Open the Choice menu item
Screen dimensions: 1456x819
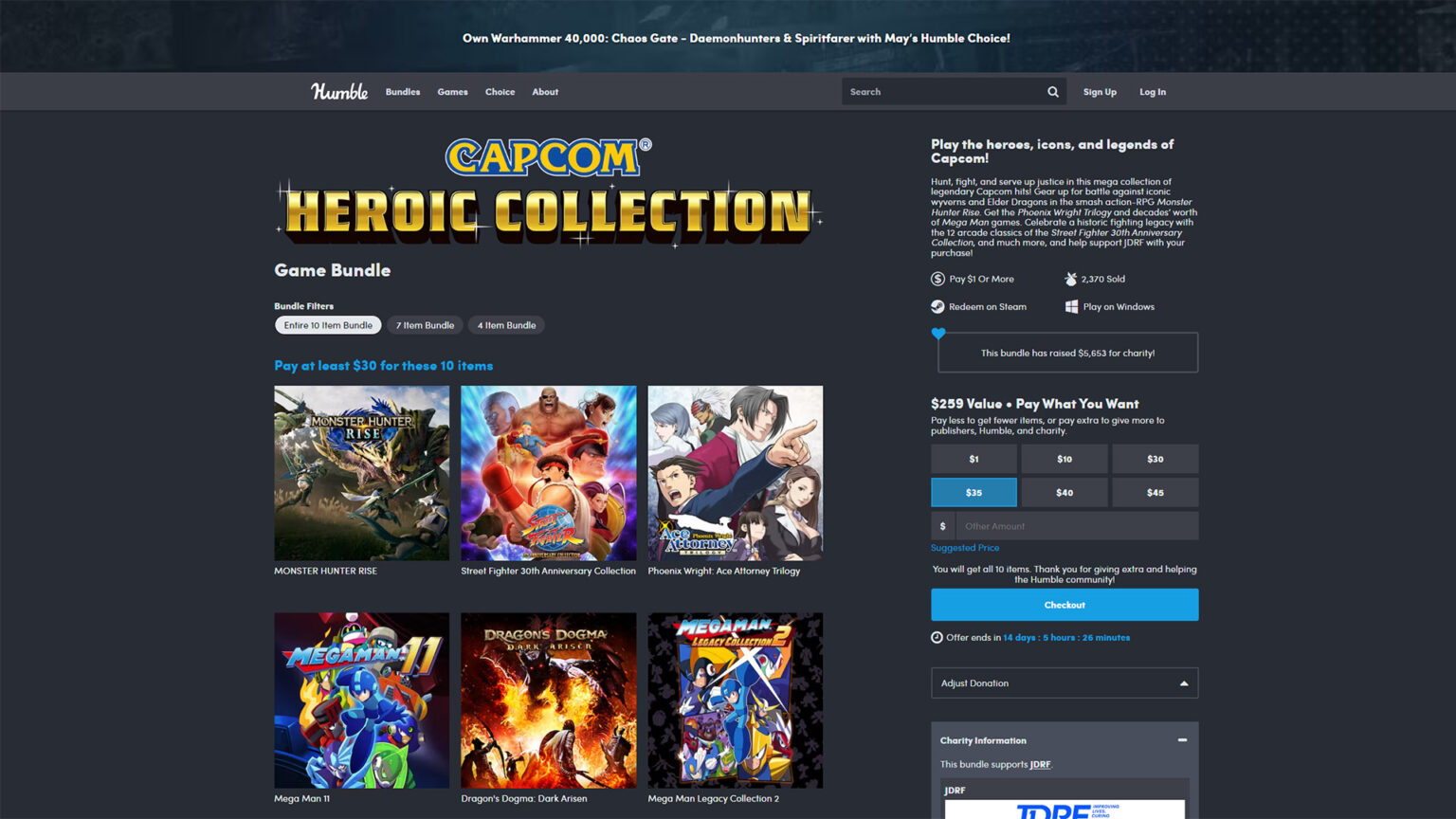point(500,91)
